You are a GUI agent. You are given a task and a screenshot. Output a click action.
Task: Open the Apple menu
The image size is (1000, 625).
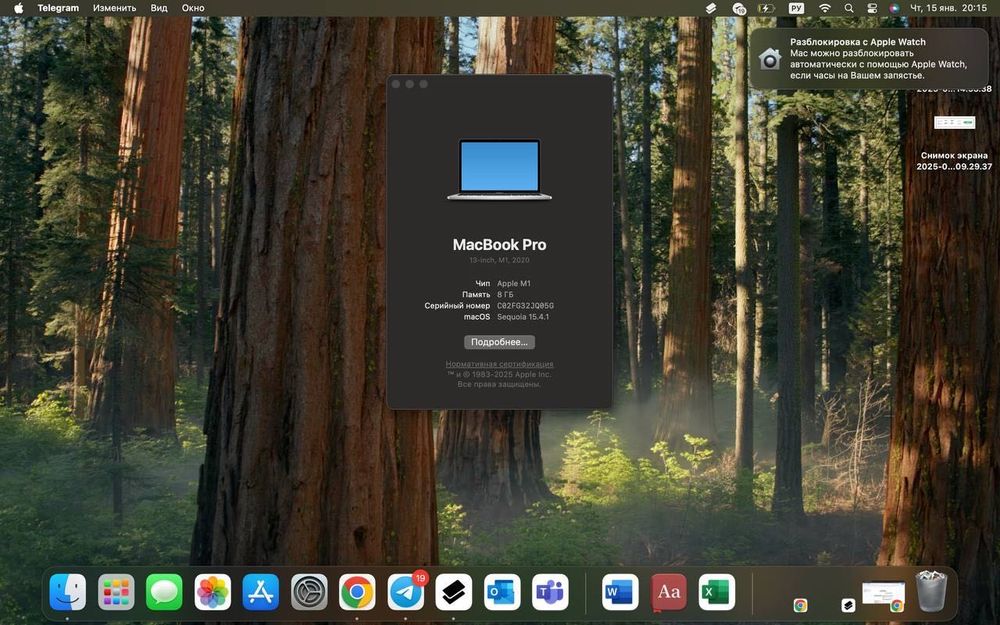[x=18, y=8]
